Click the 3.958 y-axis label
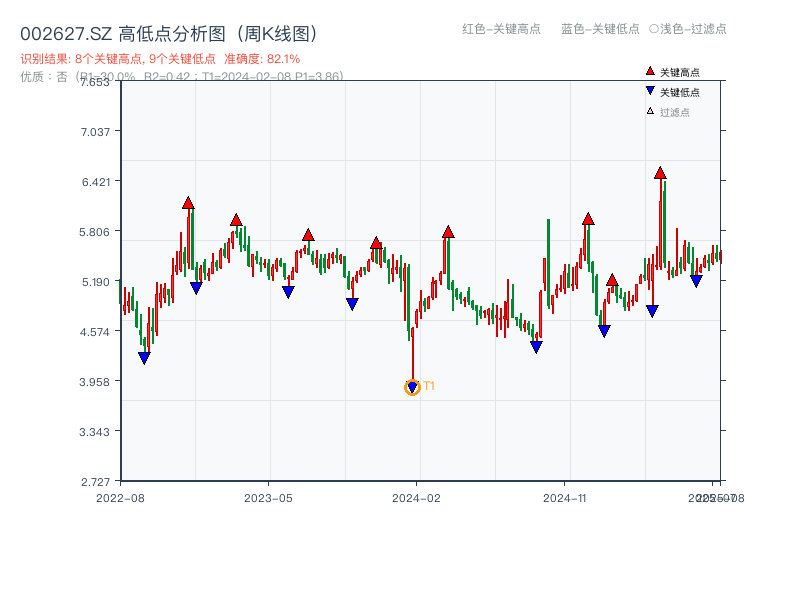800x600 pixels. click(94, 382)
